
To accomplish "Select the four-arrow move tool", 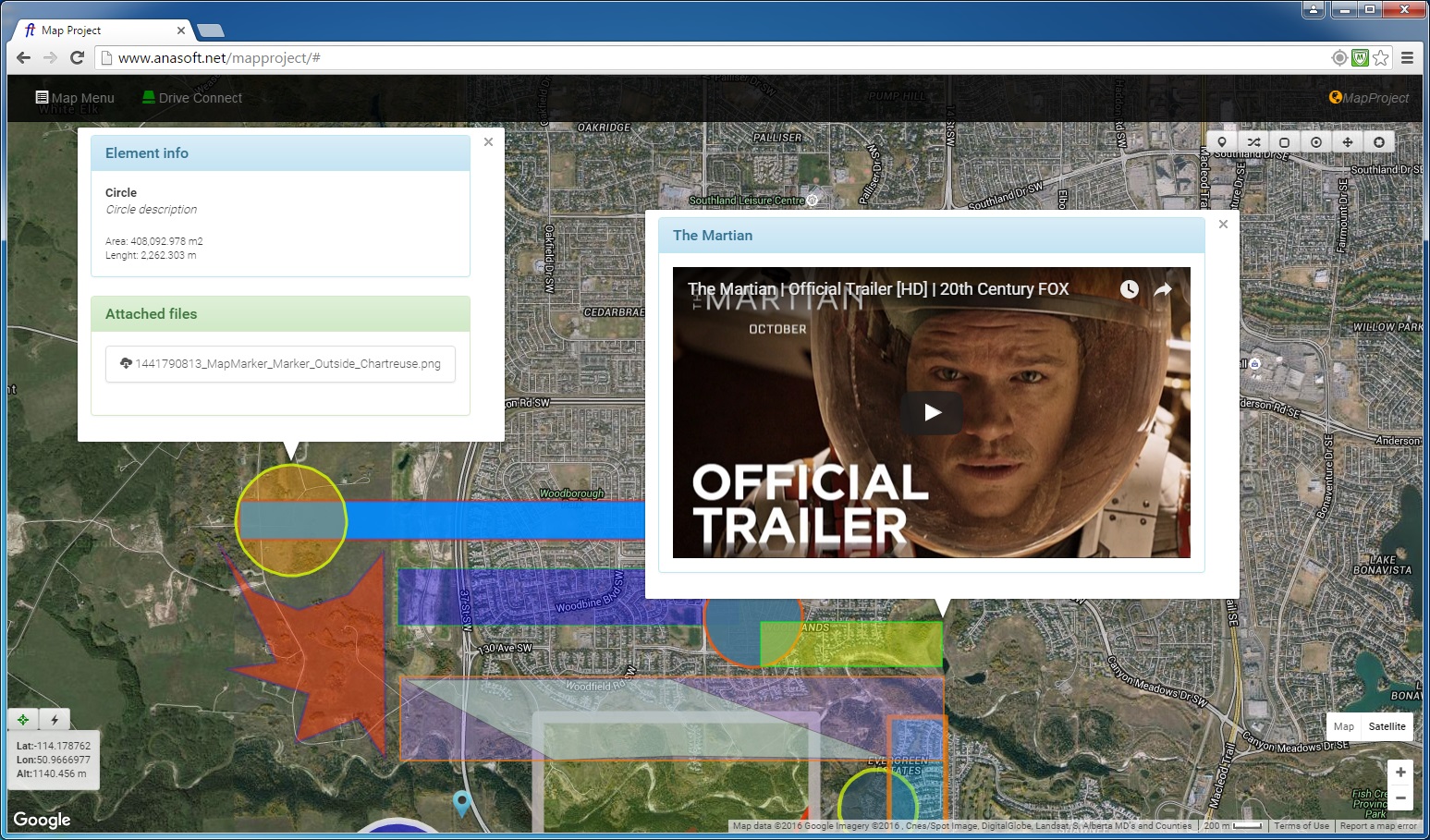I will [1348, 142].
